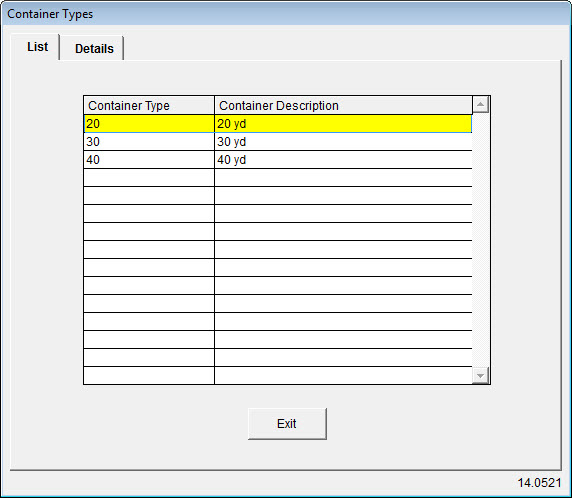Image resolution: width=572 pixels, height=498 pixels.
Task: Select the row with container type 40
Action: (x=277, y=159)
